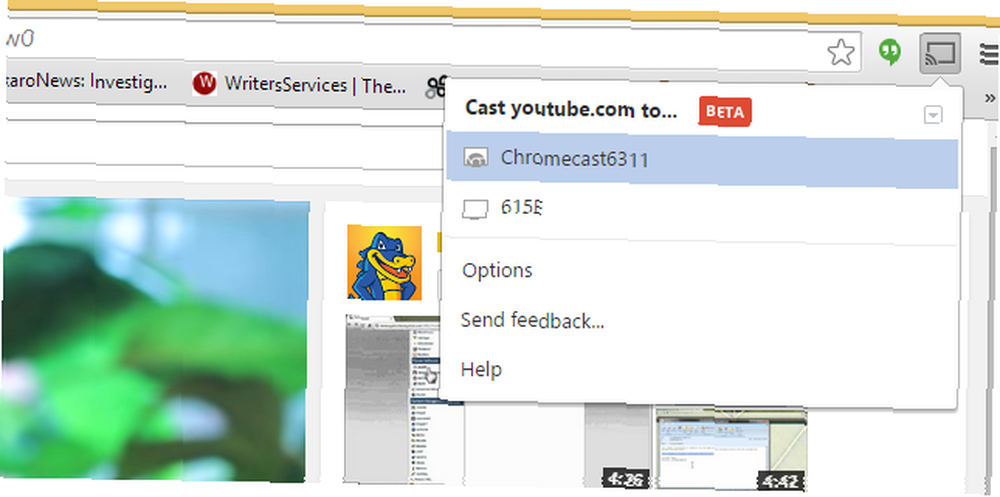Click the monitor icon beside 6158
This screenshot has width=1000, height=497.
pos(474,209)
